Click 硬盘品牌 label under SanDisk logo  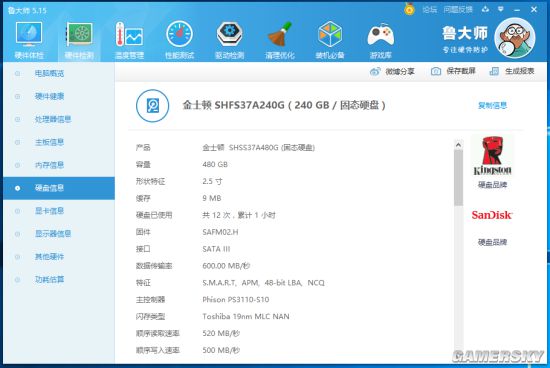[492, 242]
